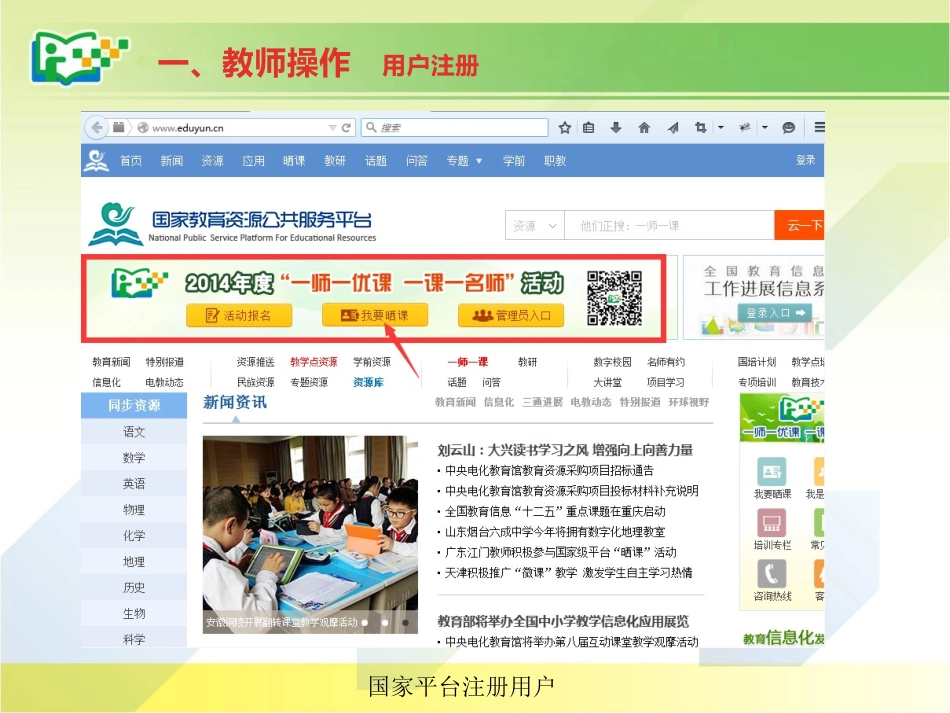Viewport: 950px width, 713px height.
Task: Click the classroom news photo
Action: tap(310, 534)
